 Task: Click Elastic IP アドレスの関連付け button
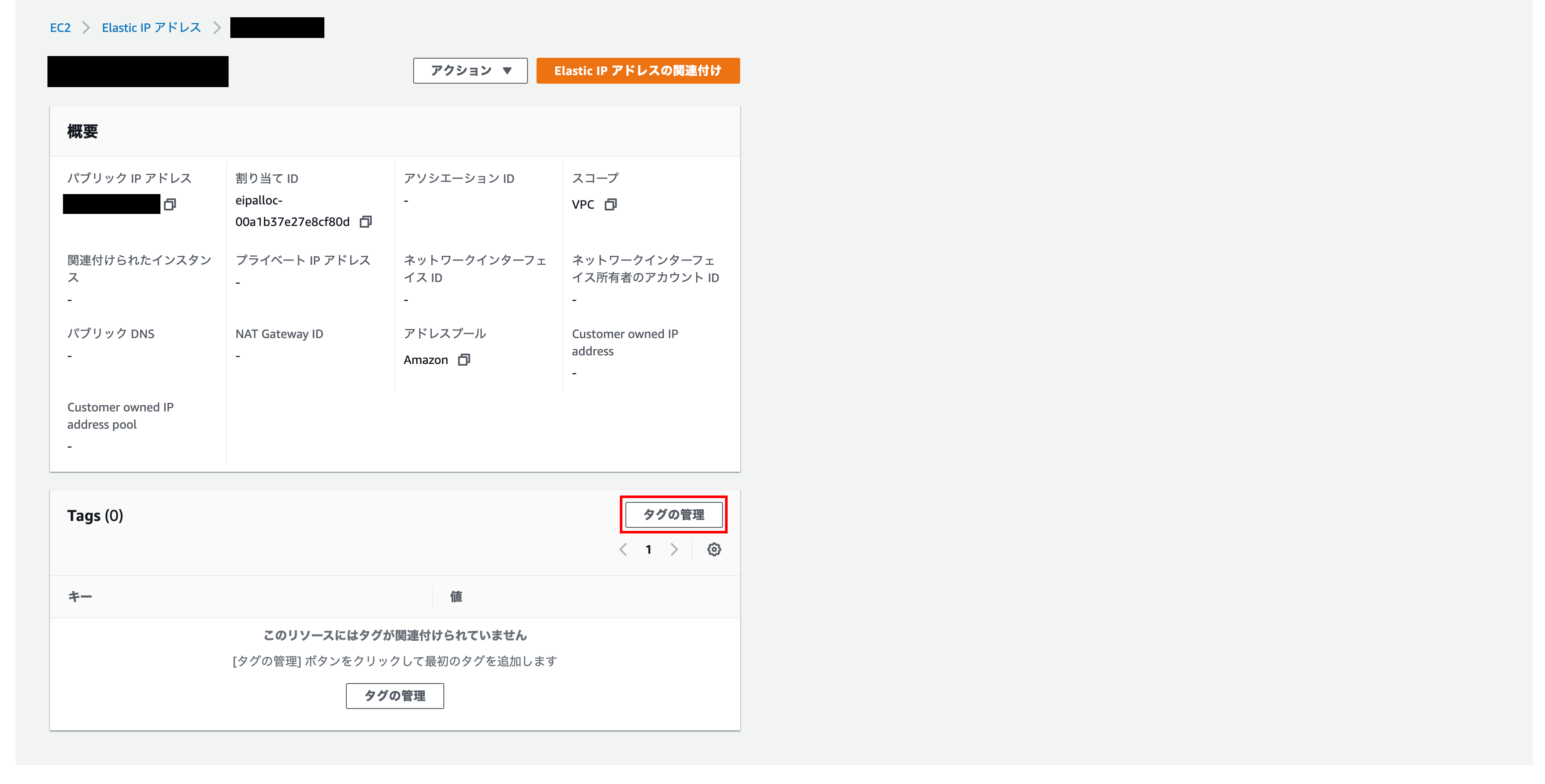pyautogui.click(x=637, y=71)
